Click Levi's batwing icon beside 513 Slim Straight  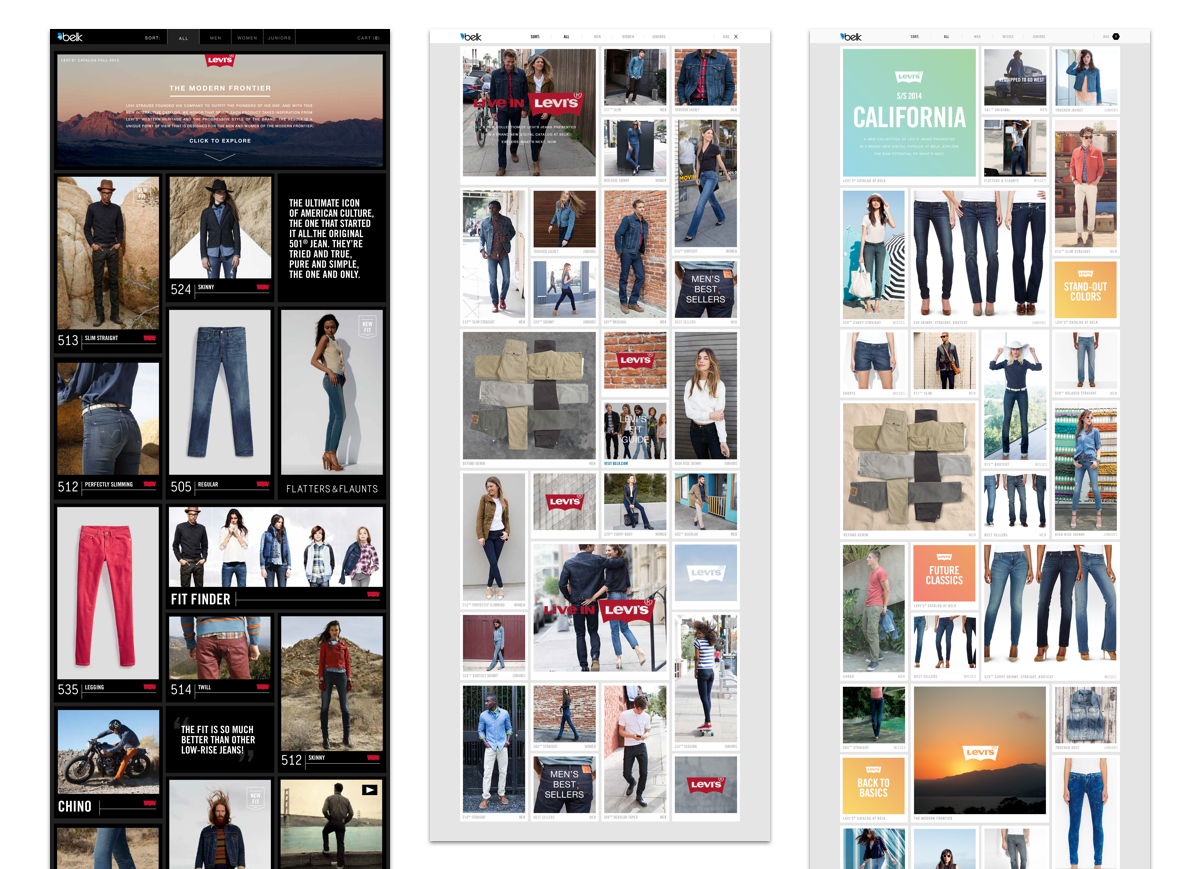150,338
